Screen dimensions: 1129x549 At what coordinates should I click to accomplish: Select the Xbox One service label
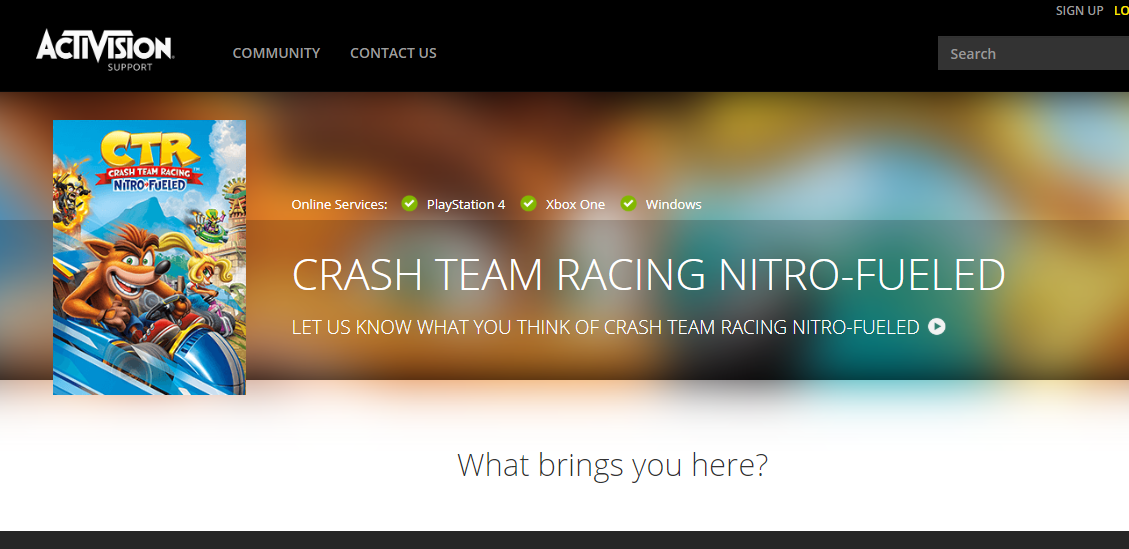coord(575,205)
